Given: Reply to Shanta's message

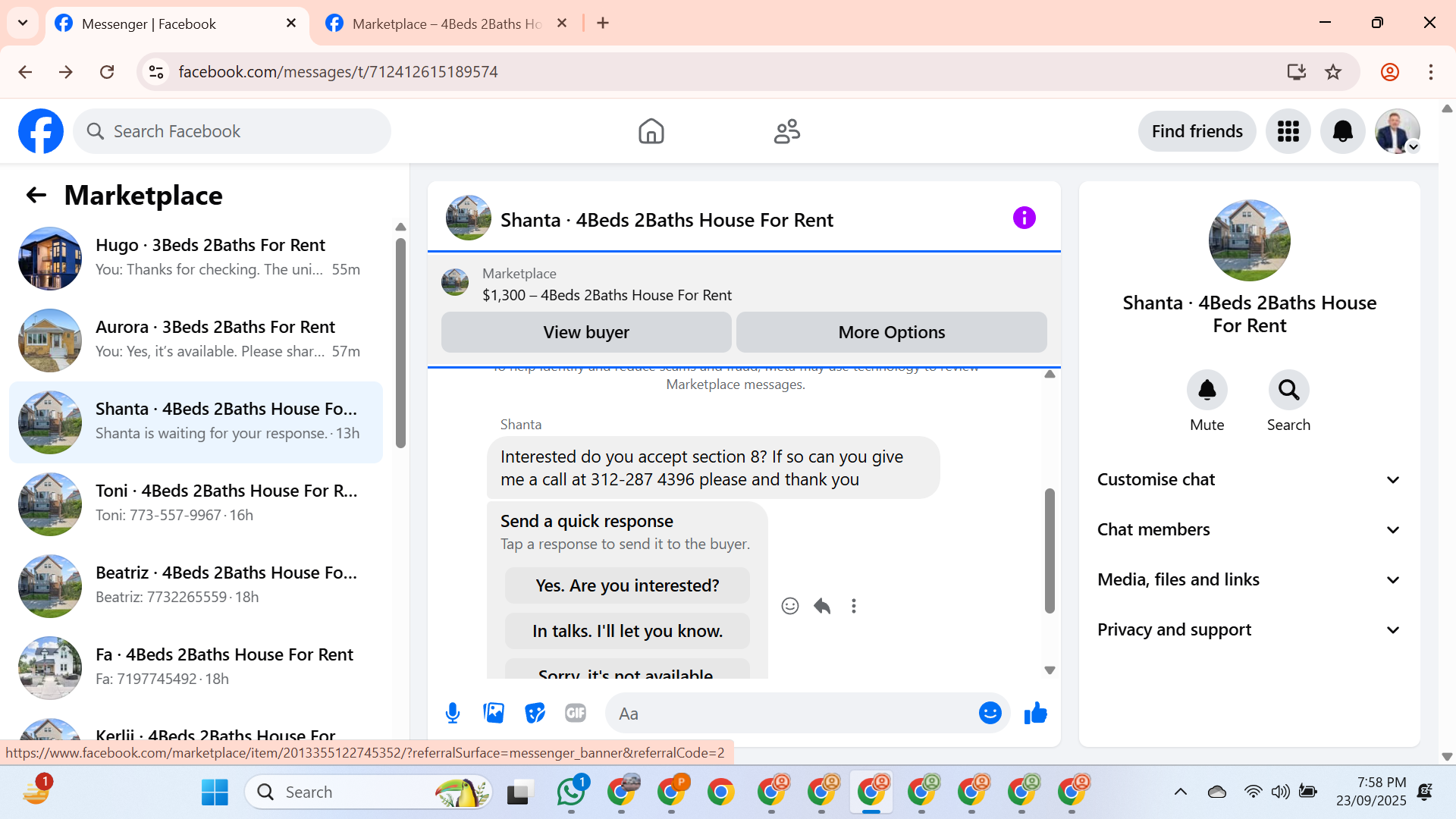Looking at the screenshot, I should (x=822, y=606).
